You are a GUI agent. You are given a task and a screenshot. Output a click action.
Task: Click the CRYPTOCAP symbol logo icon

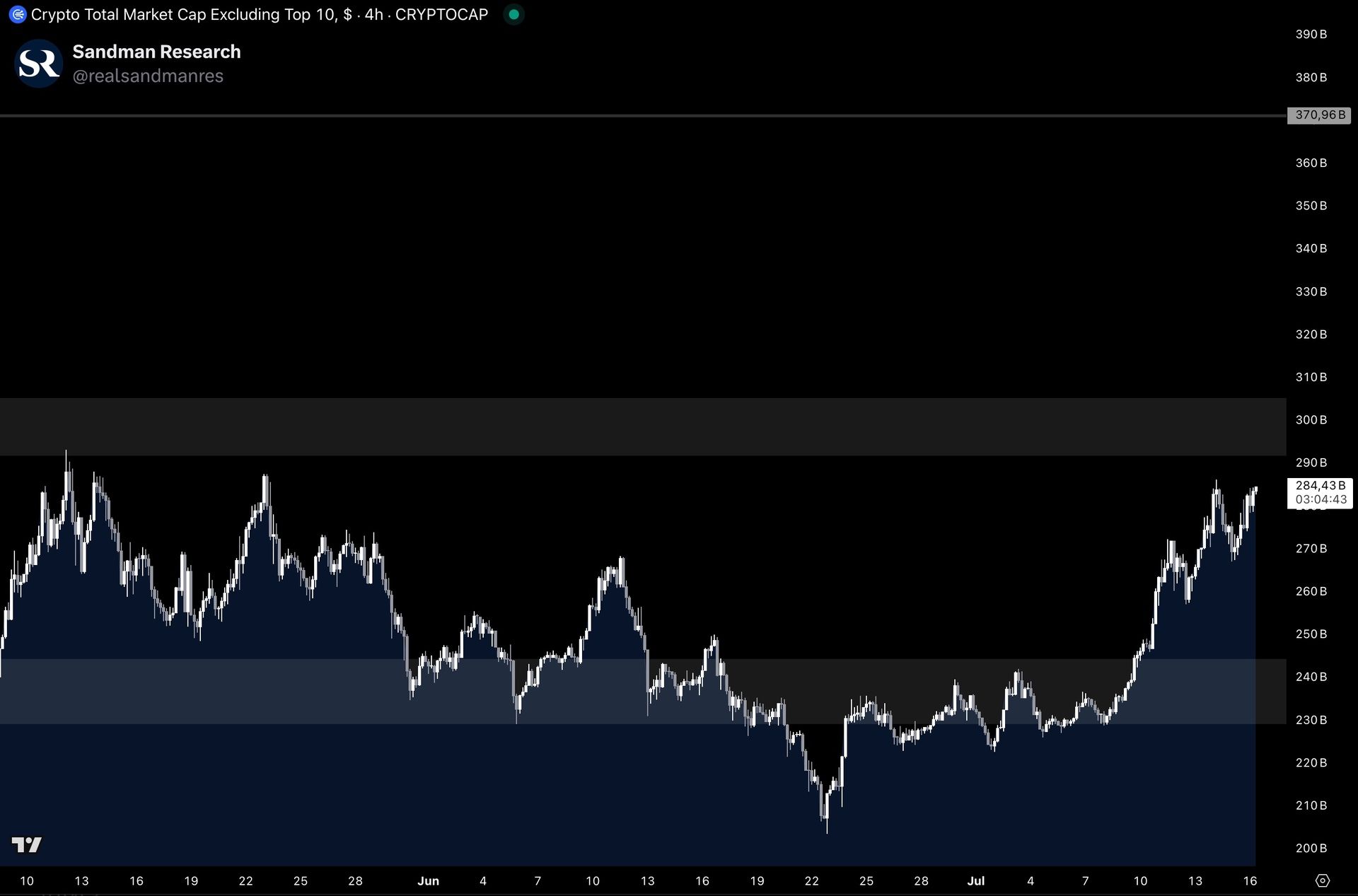point(17,14)
